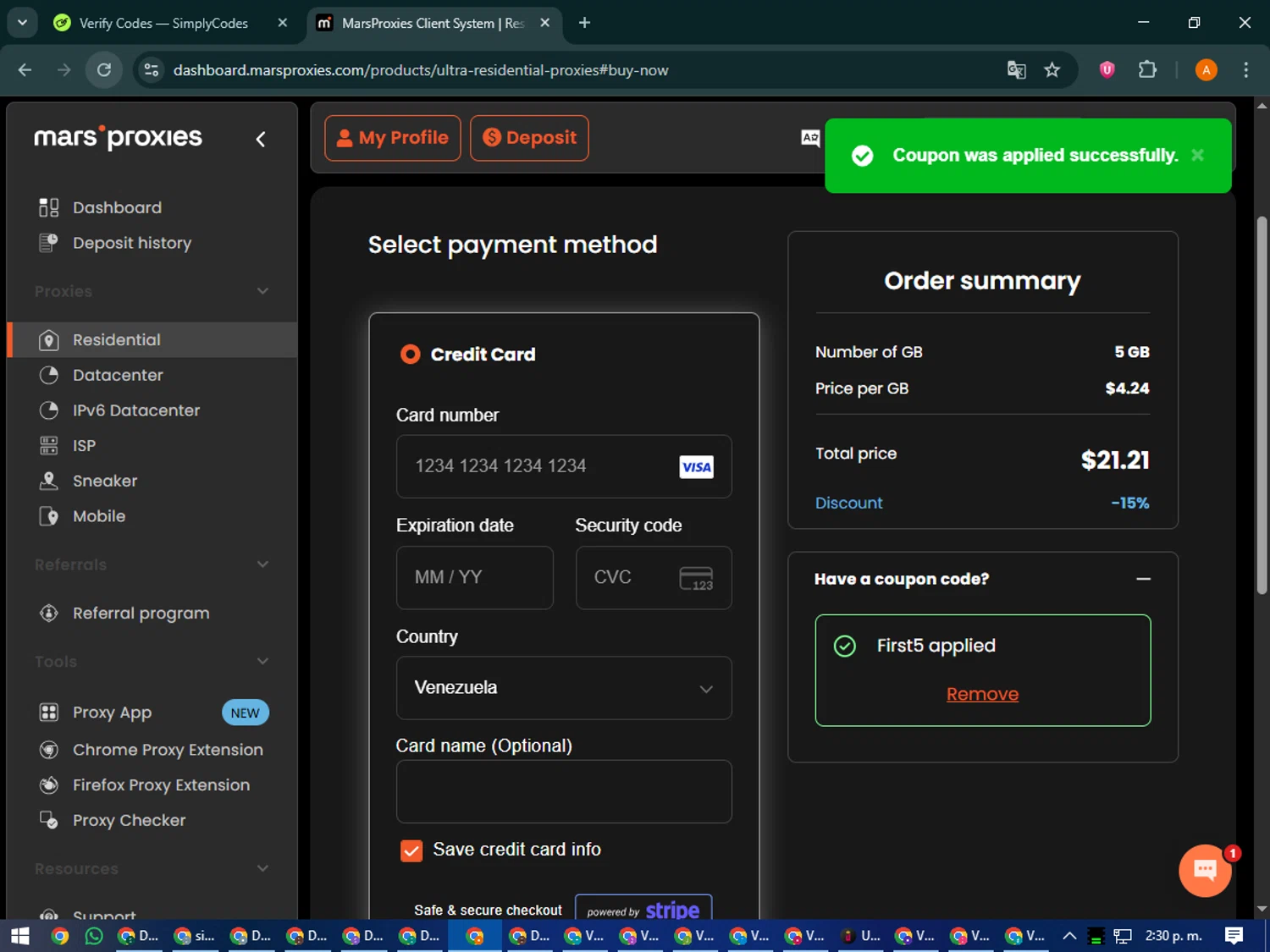Open the Windows notification center
1270x952 pixels.
click(1234, 936)
